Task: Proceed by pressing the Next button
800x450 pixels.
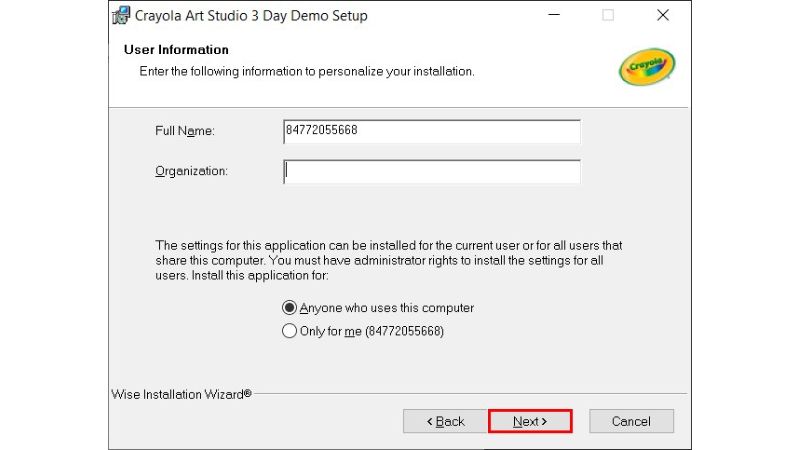Action: (x=530, y=421)
